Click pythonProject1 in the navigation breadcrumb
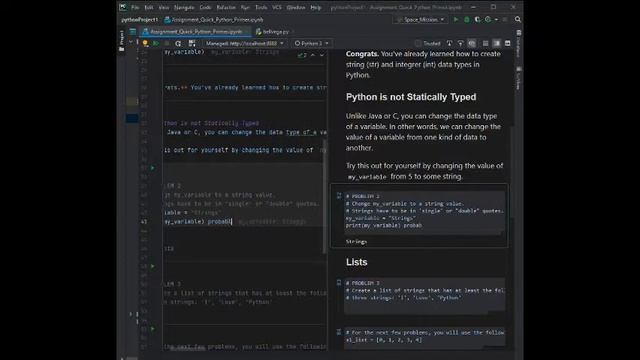The height and width of the screenshot is (360, 640). (139, 20)
